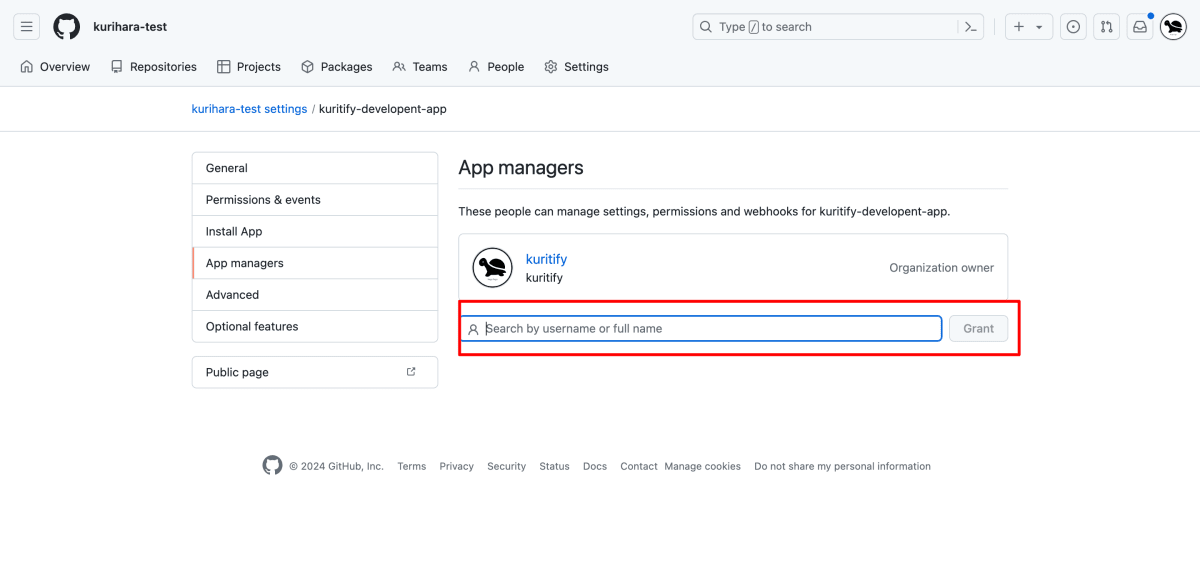Switch to the organization Settings tab

[x=576, y=67]
